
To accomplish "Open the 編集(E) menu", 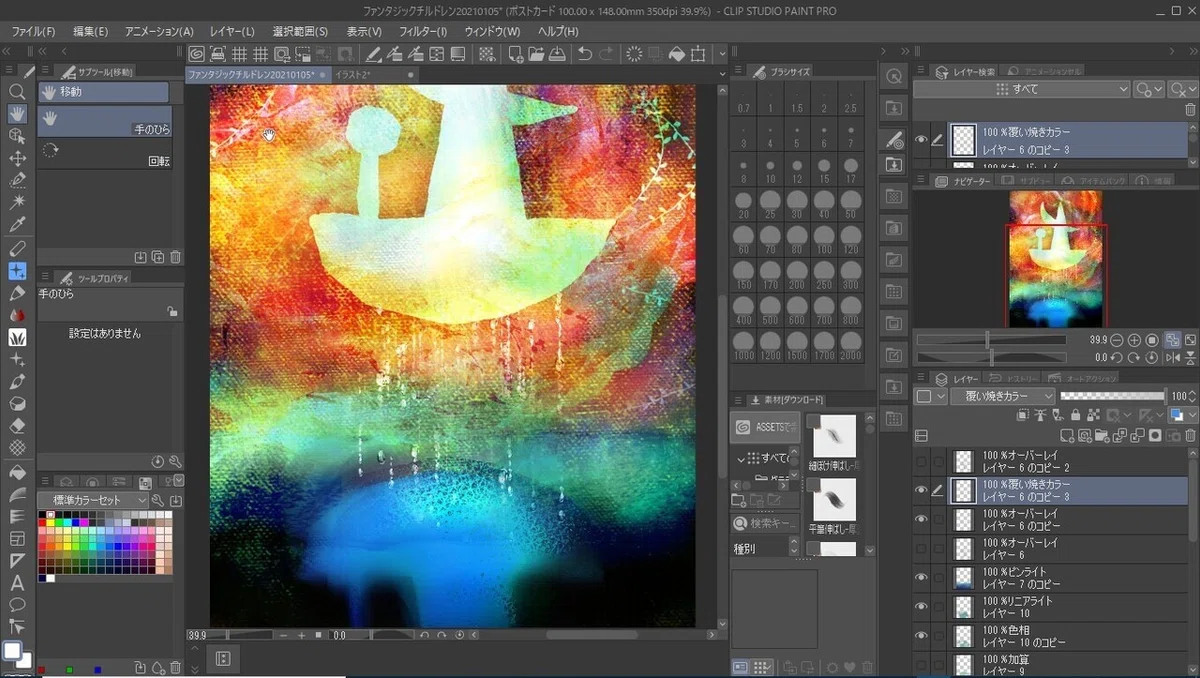I will click(x=90, y=31).
